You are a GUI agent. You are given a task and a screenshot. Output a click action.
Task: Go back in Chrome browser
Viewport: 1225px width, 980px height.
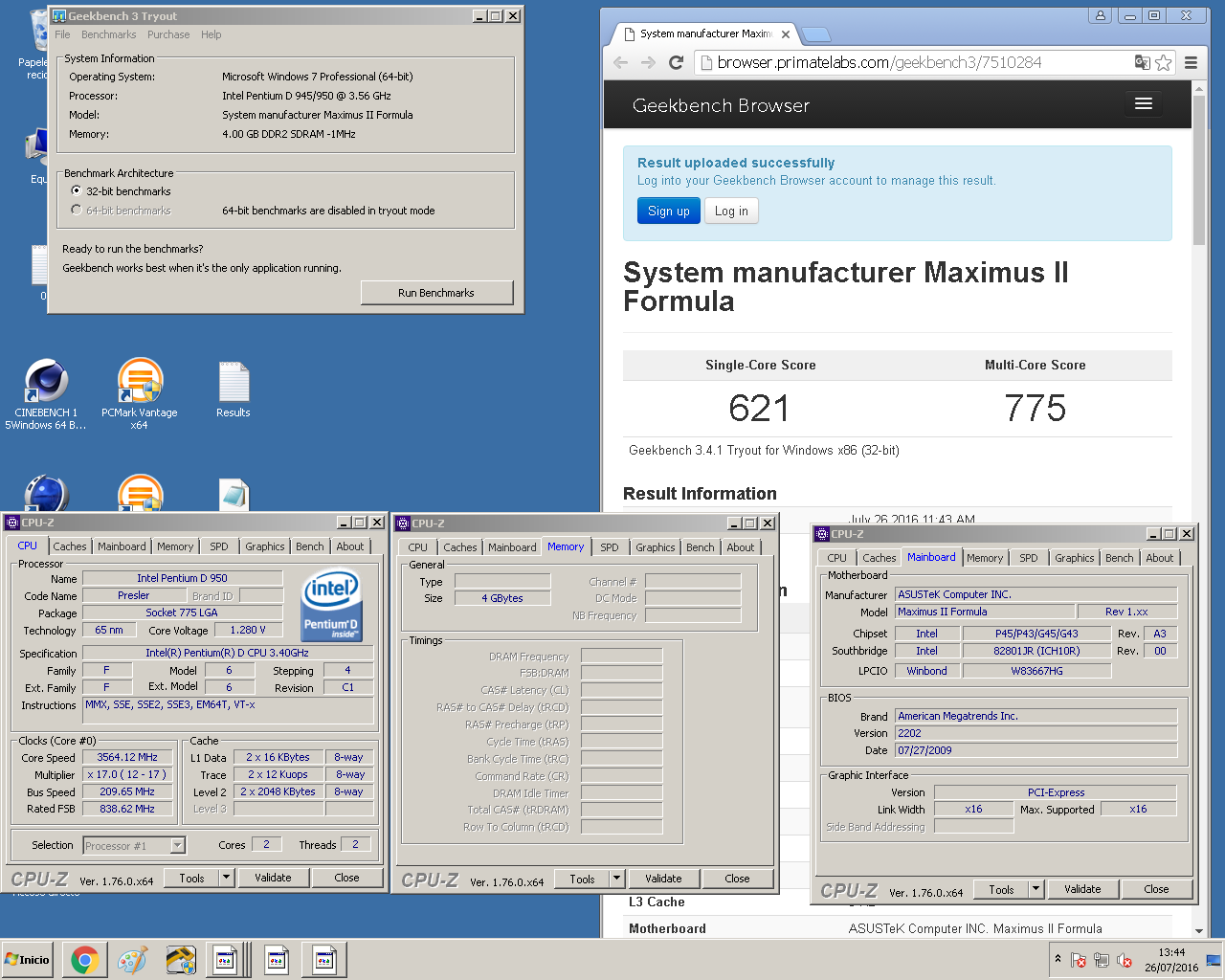[x=621, y=62]
